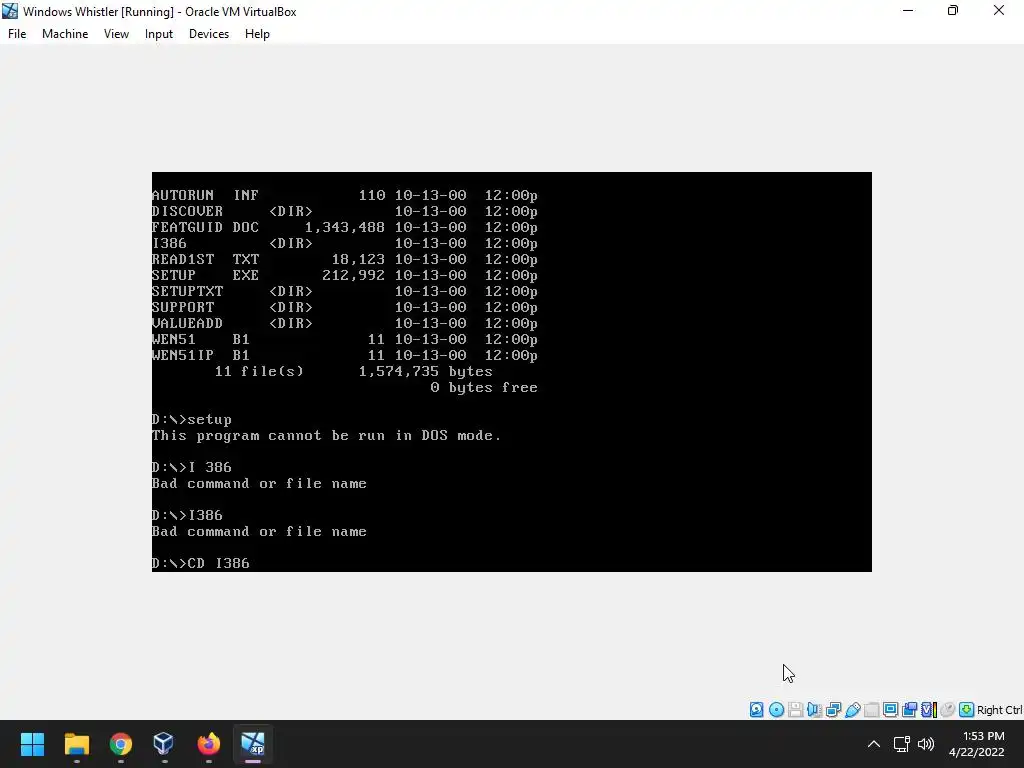Image resolution: width=1024 pixels, height=768 pixels.
Task: Open the clock showing 1:53 PM
Action: 977,744
